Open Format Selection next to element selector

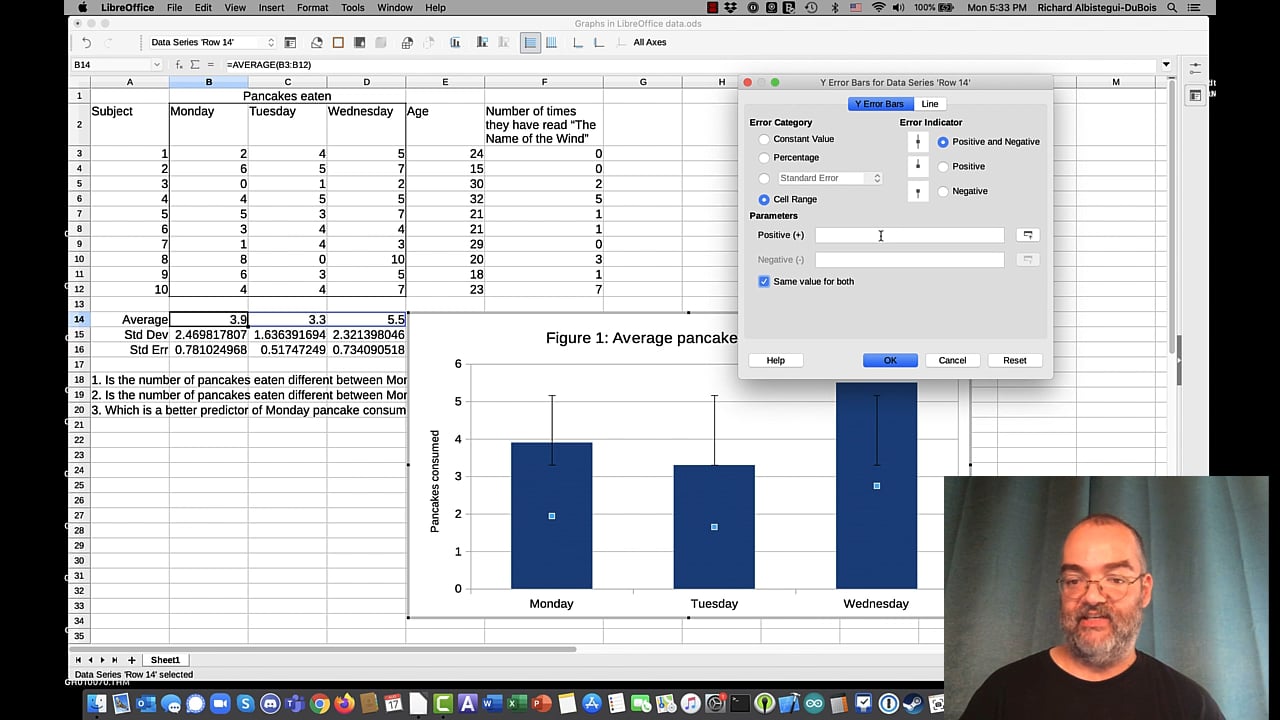tap(290, 43)
